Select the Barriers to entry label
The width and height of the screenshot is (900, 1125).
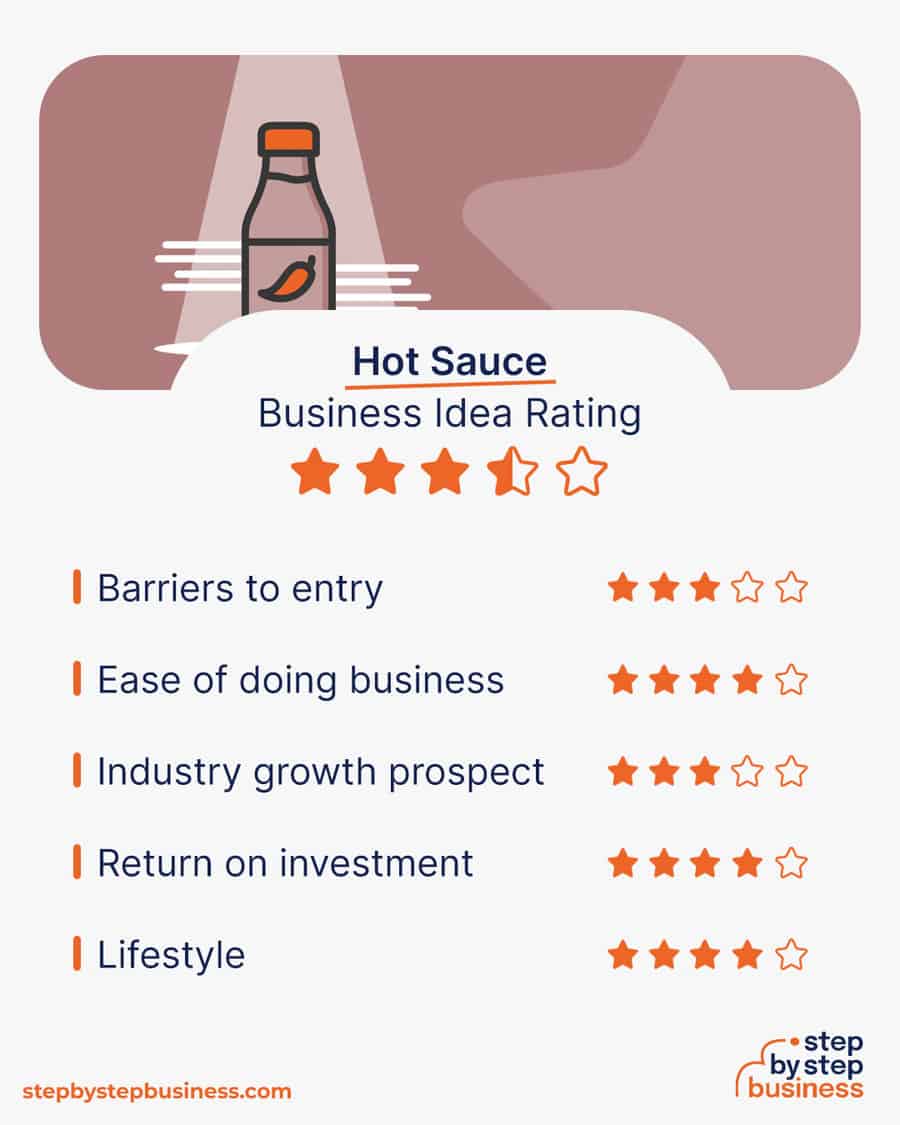tap(240, 589)
